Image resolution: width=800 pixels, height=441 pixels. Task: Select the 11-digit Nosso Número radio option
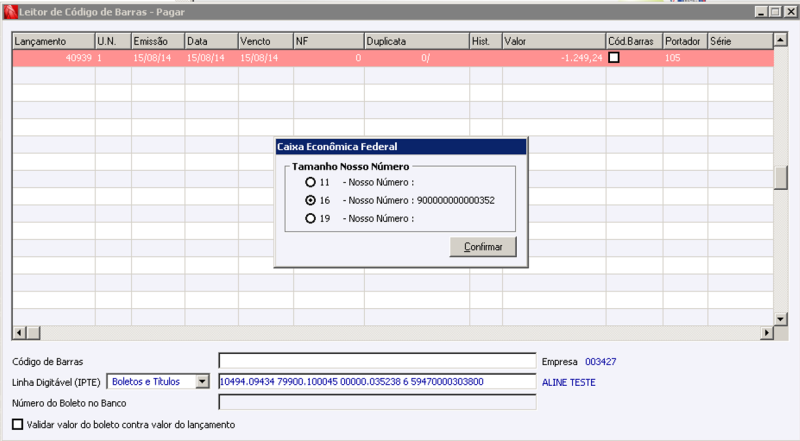[x=310, y=182]
